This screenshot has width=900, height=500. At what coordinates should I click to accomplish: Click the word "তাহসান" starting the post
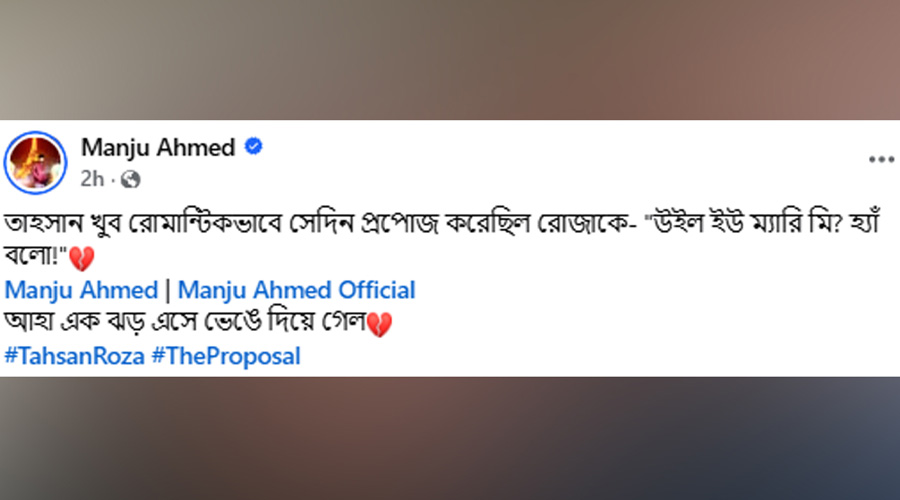(x=42, y=225)
